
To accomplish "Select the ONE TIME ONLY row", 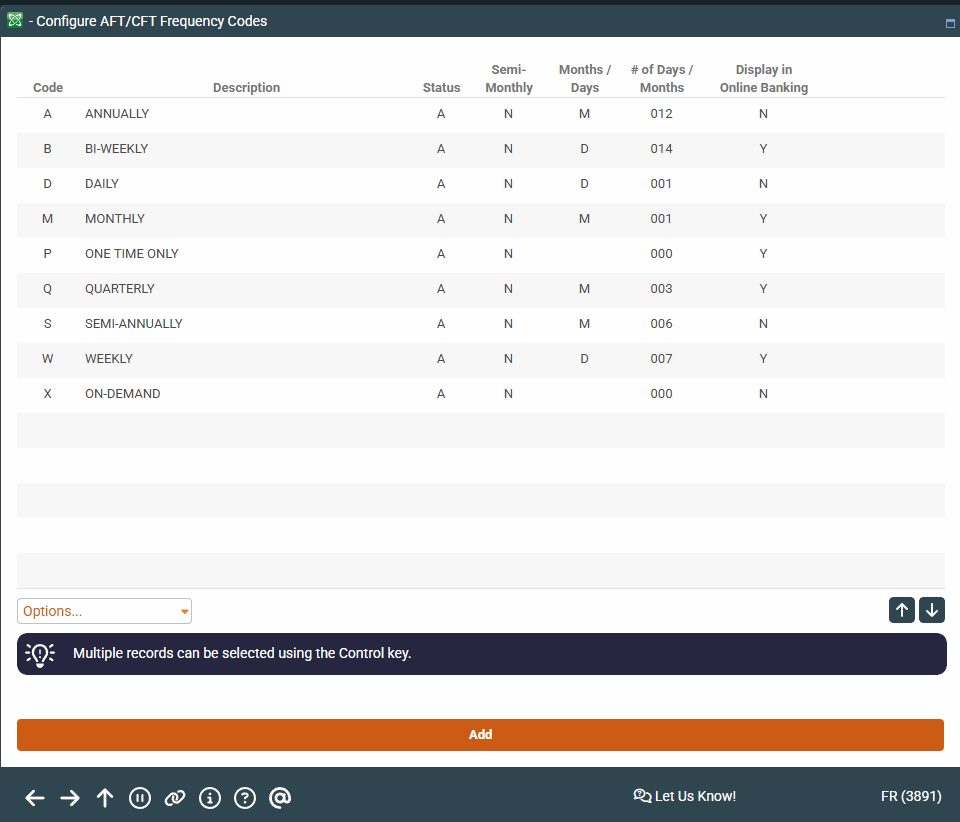I will tap(132, 254).
